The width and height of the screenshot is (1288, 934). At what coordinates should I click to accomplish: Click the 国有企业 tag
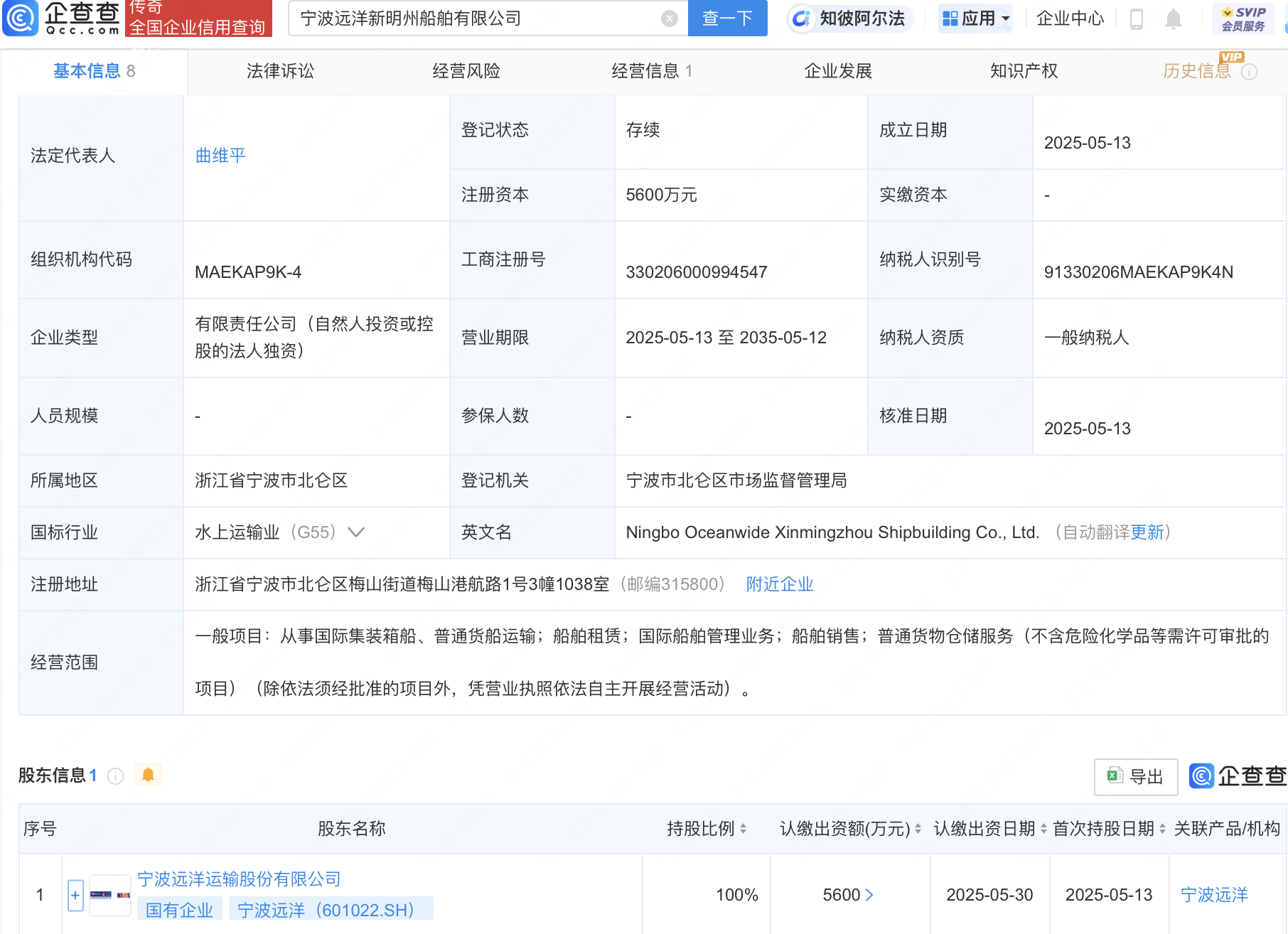click(180, 910)
